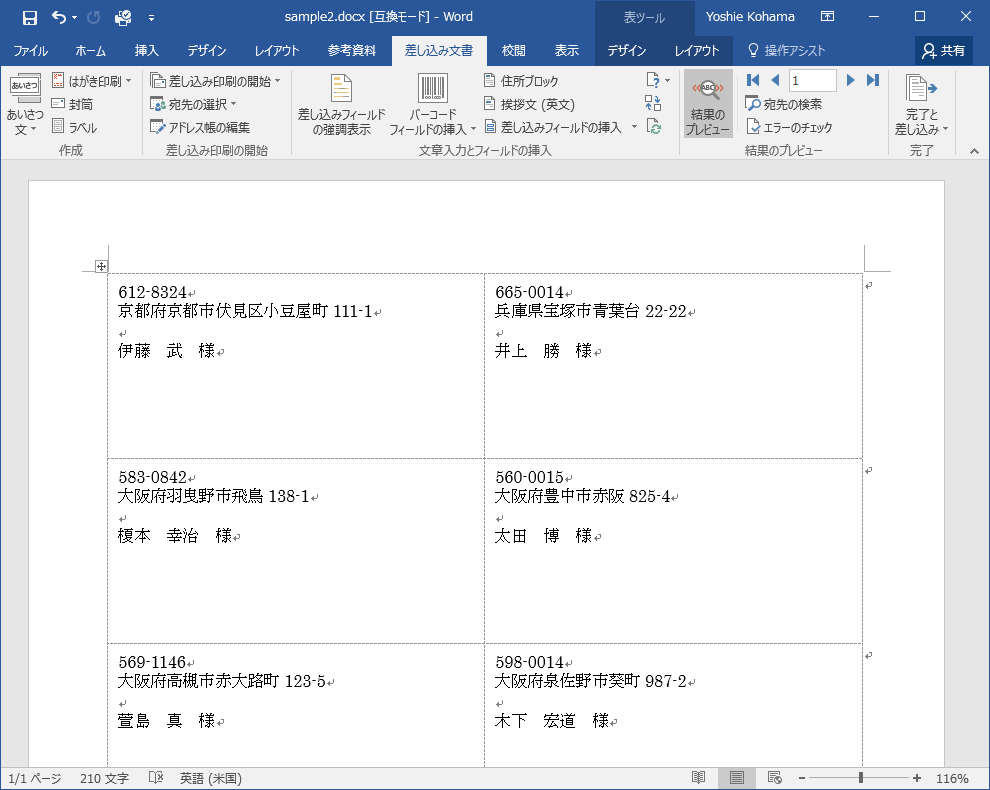Click the proofing check icon in status bar

[156, 777]
